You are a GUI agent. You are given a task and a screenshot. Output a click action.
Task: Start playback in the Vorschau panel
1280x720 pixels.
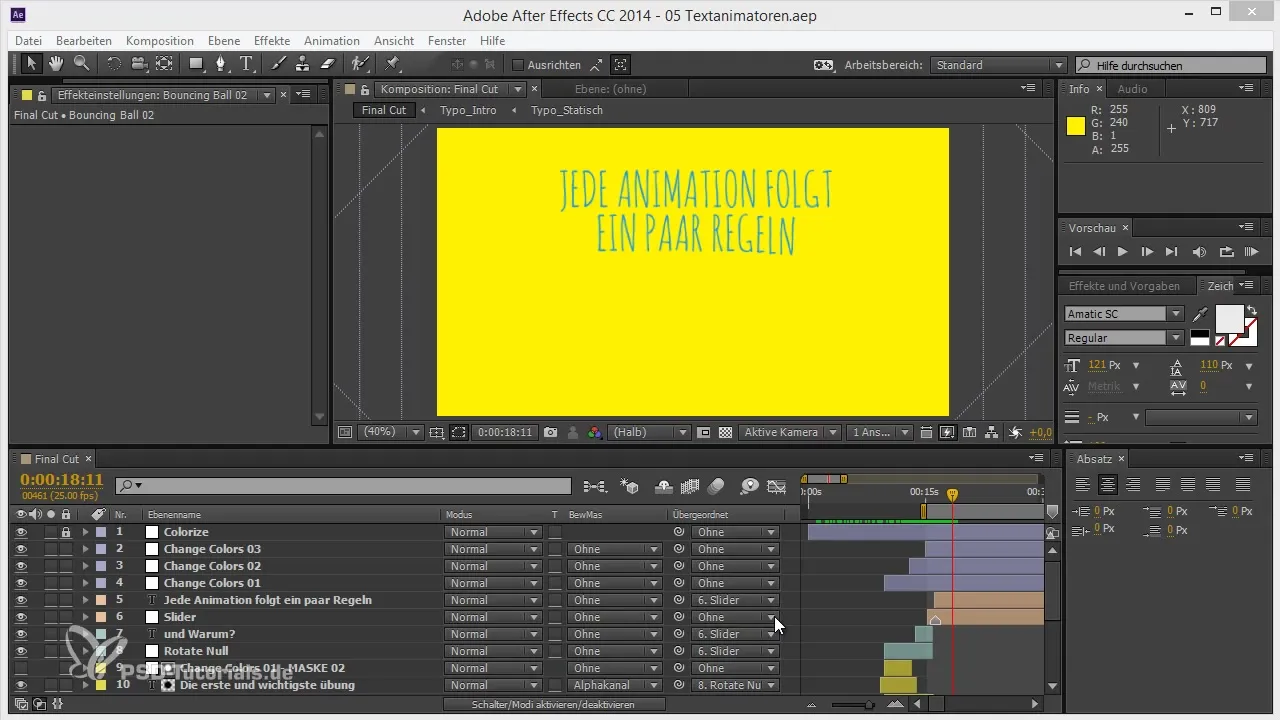tap(1122, 252)
